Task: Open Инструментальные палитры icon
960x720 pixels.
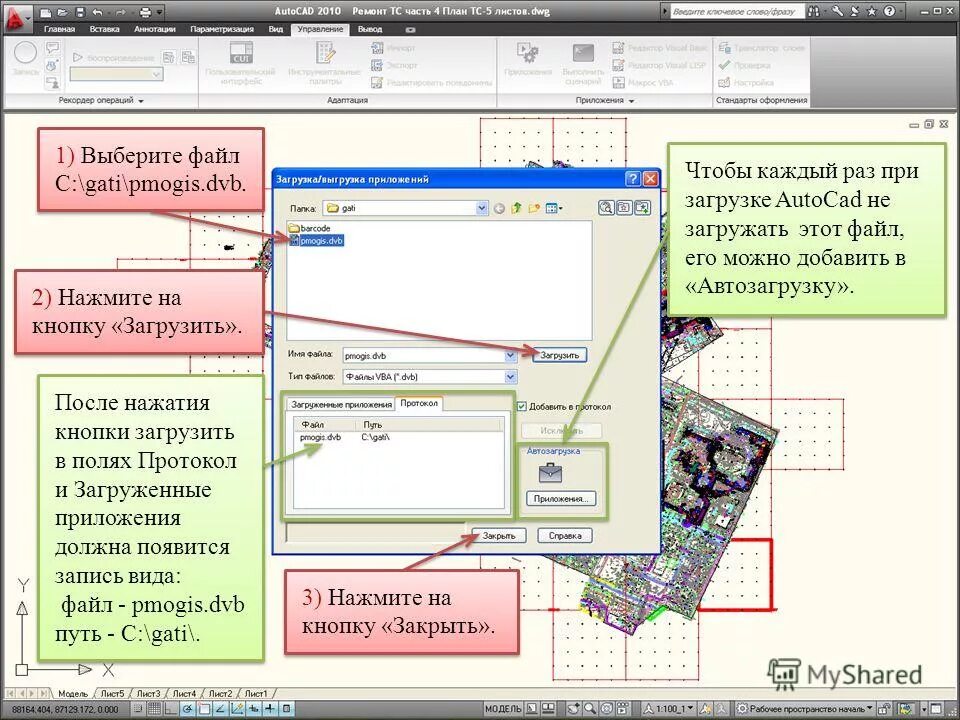Action: [325, 53]
